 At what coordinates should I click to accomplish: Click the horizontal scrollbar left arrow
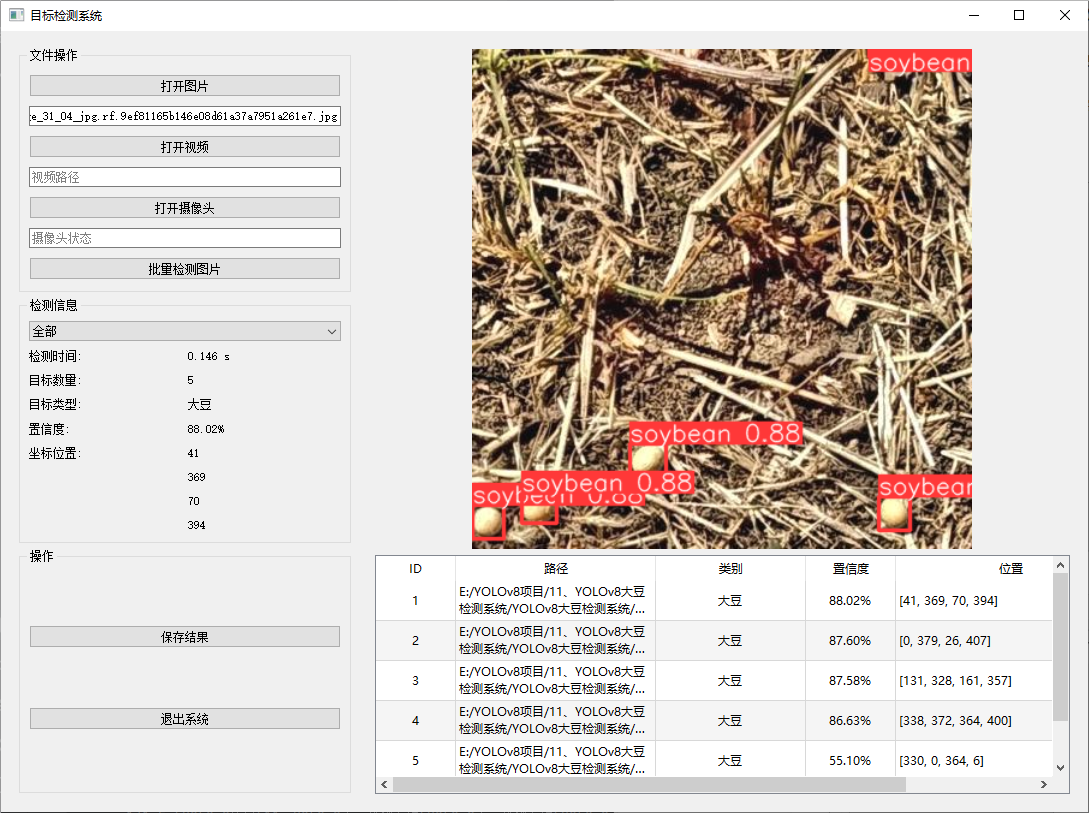385,785
